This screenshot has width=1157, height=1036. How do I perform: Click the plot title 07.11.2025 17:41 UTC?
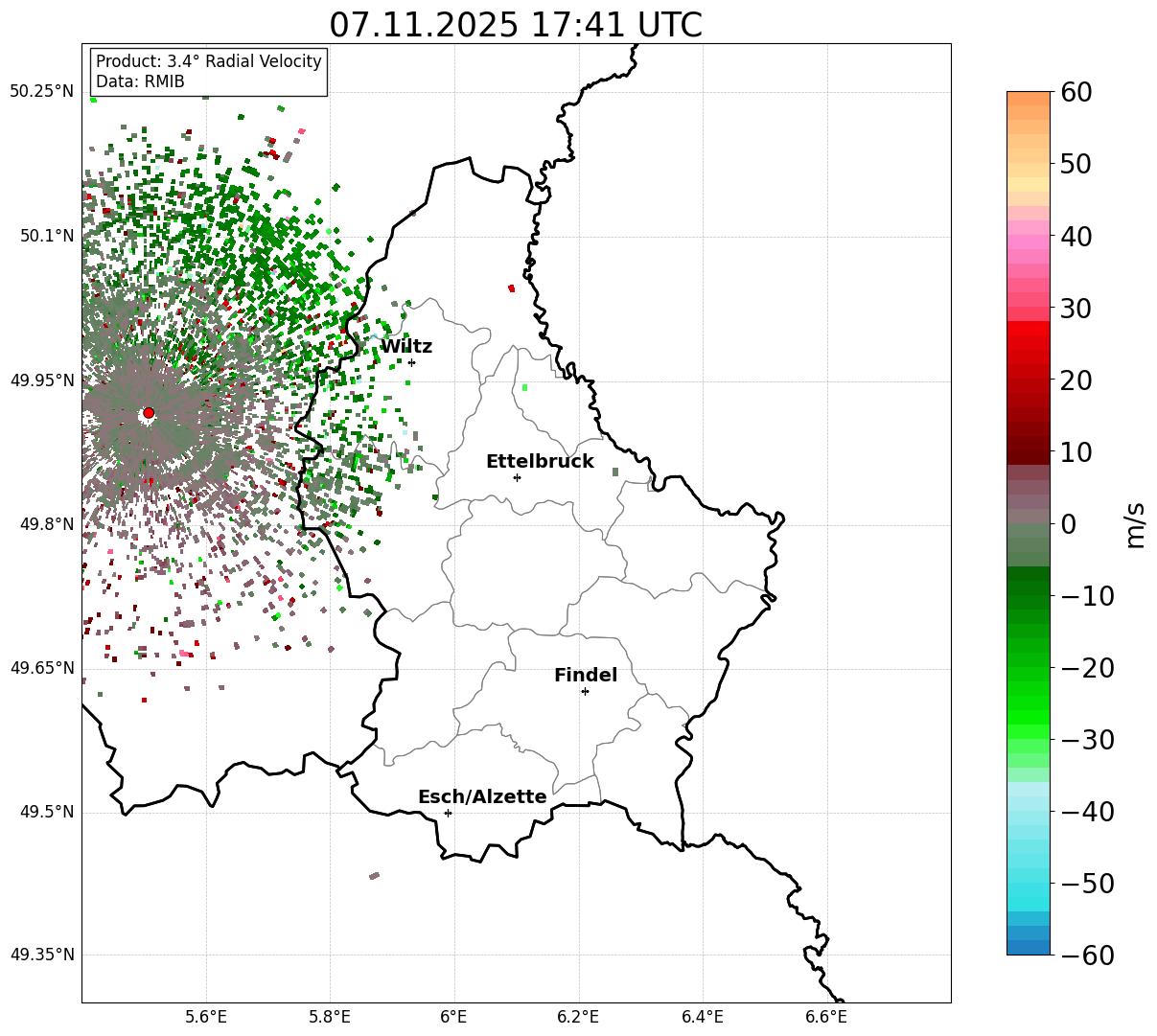click(516, 25)
